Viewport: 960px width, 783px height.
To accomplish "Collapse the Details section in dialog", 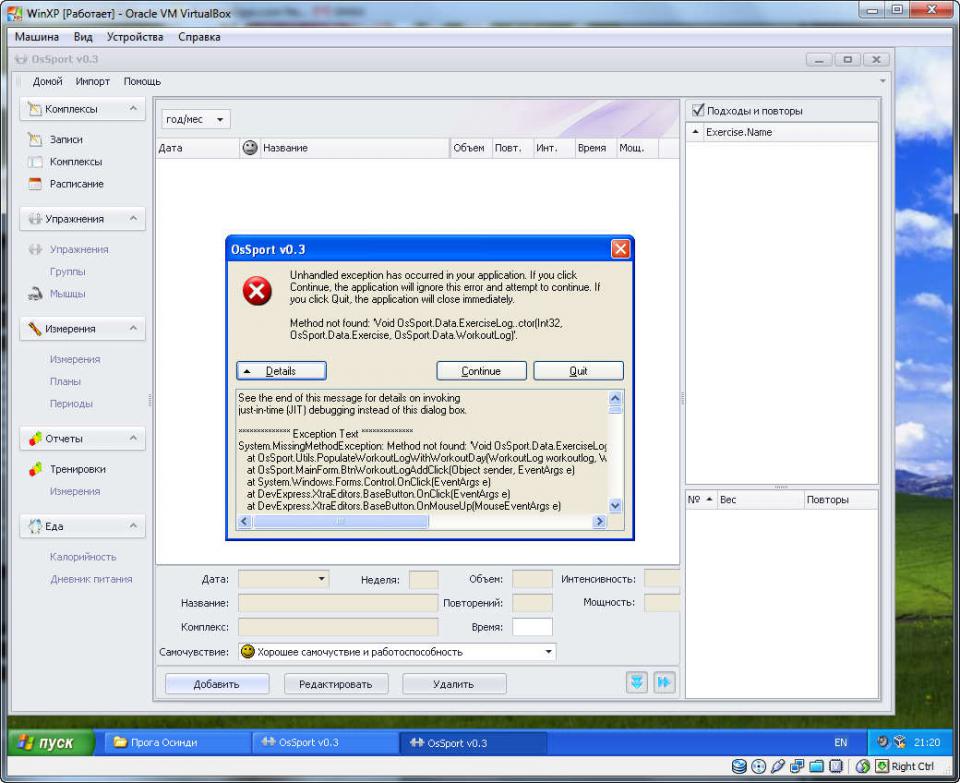I will click(x=281, y=371).
